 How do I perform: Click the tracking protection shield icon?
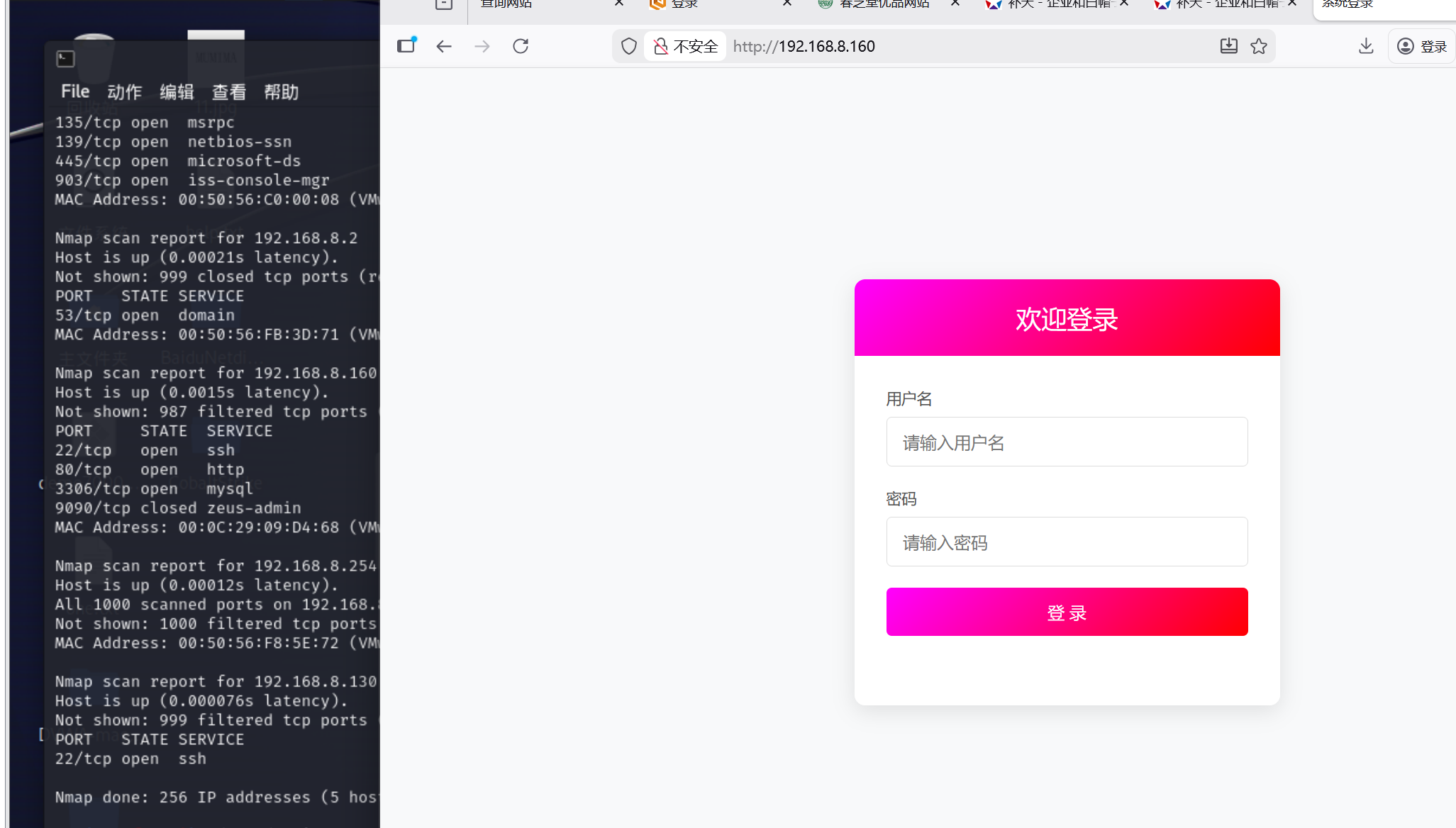(x=628, y=47)
